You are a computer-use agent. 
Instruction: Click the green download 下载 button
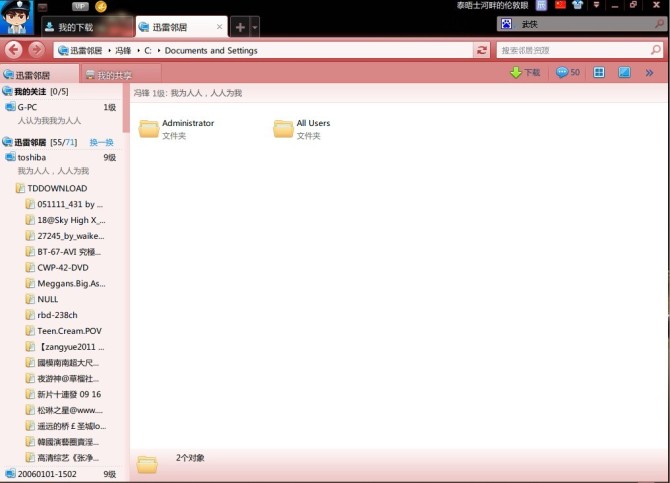point(525,72)
